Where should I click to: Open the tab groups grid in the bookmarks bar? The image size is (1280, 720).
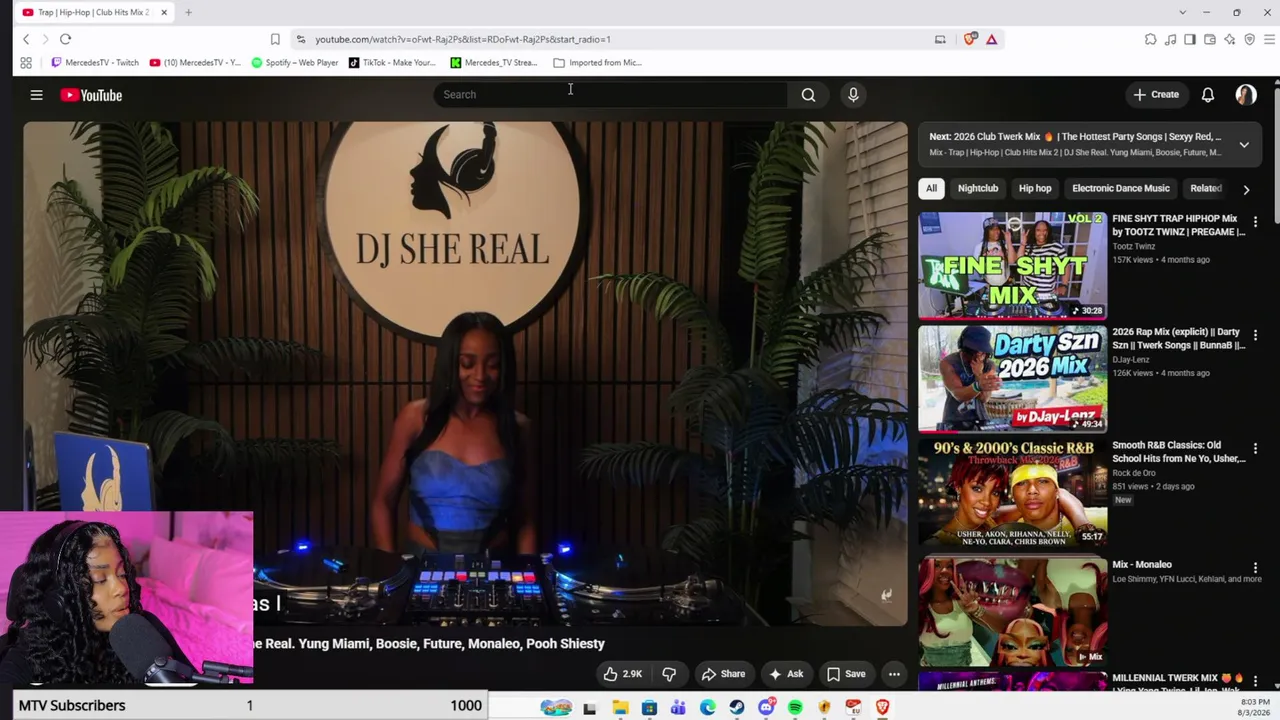pyautogui.click(x=26, y=62)
